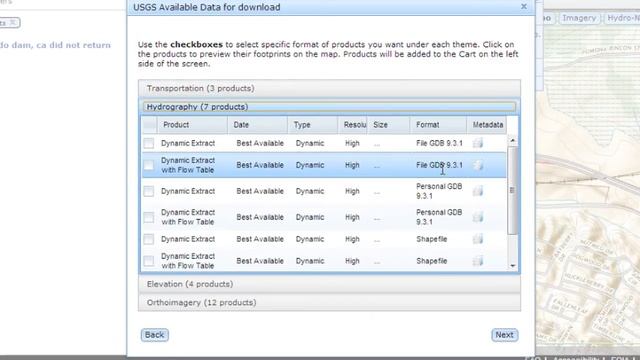
Task: Expand Elevation (4 products) section
Action: click(x=329, y=284)
